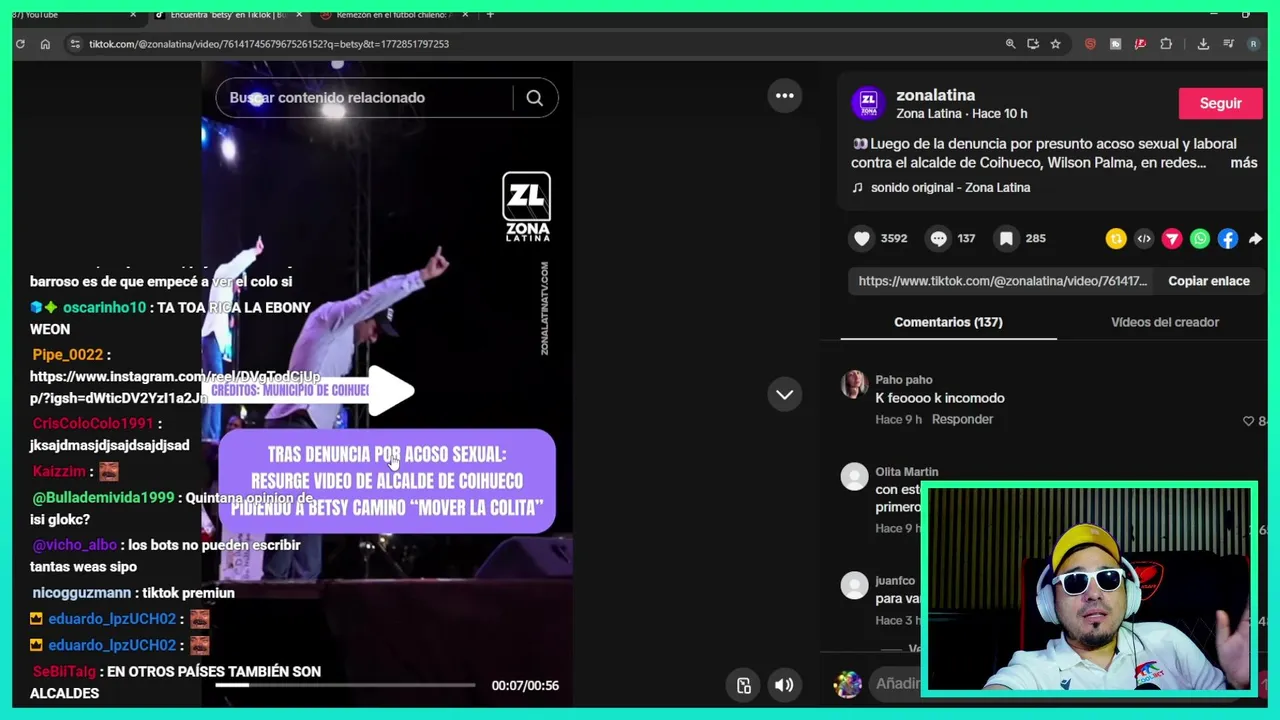Click the search magnifier in related content bar
Screen dimensions: 1280x720
534,98
